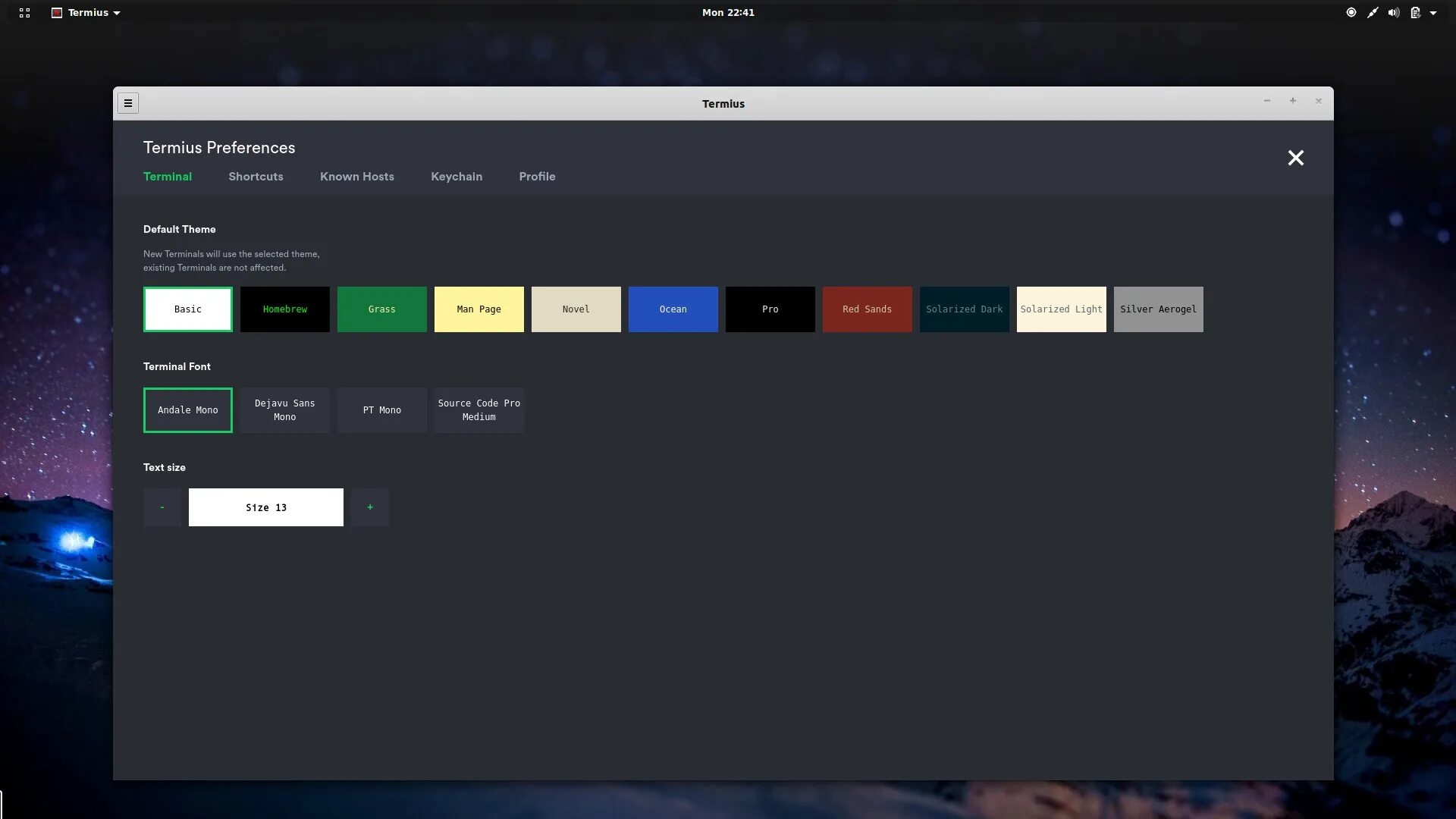Increase text size with the plus button
The height and width of the screenshot is (819, 1456).
pyautogui.click(x=370, y=507)
